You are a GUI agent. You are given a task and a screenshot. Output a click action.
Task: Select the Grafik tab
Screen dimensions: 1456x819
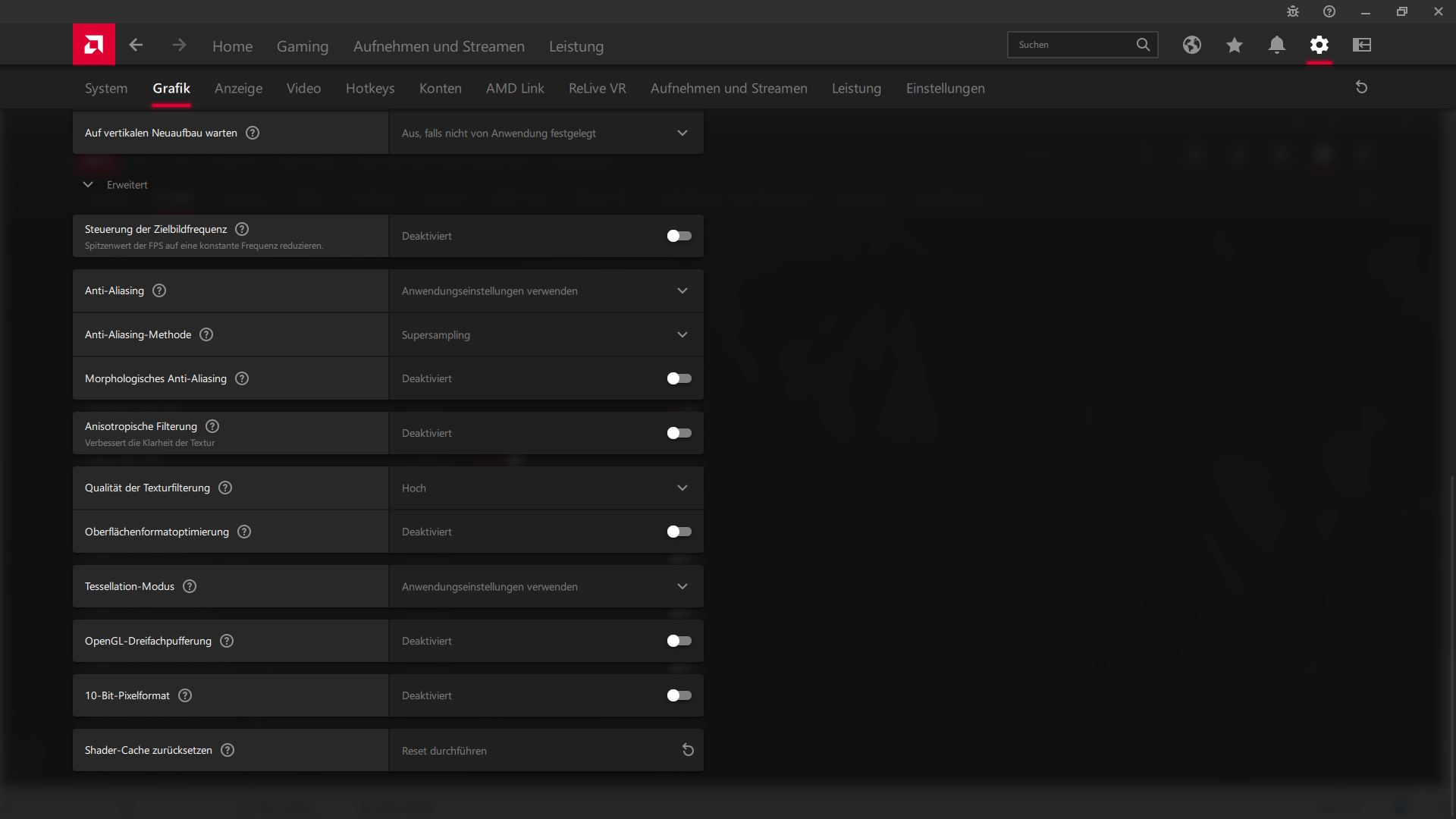tap(171, 88)
